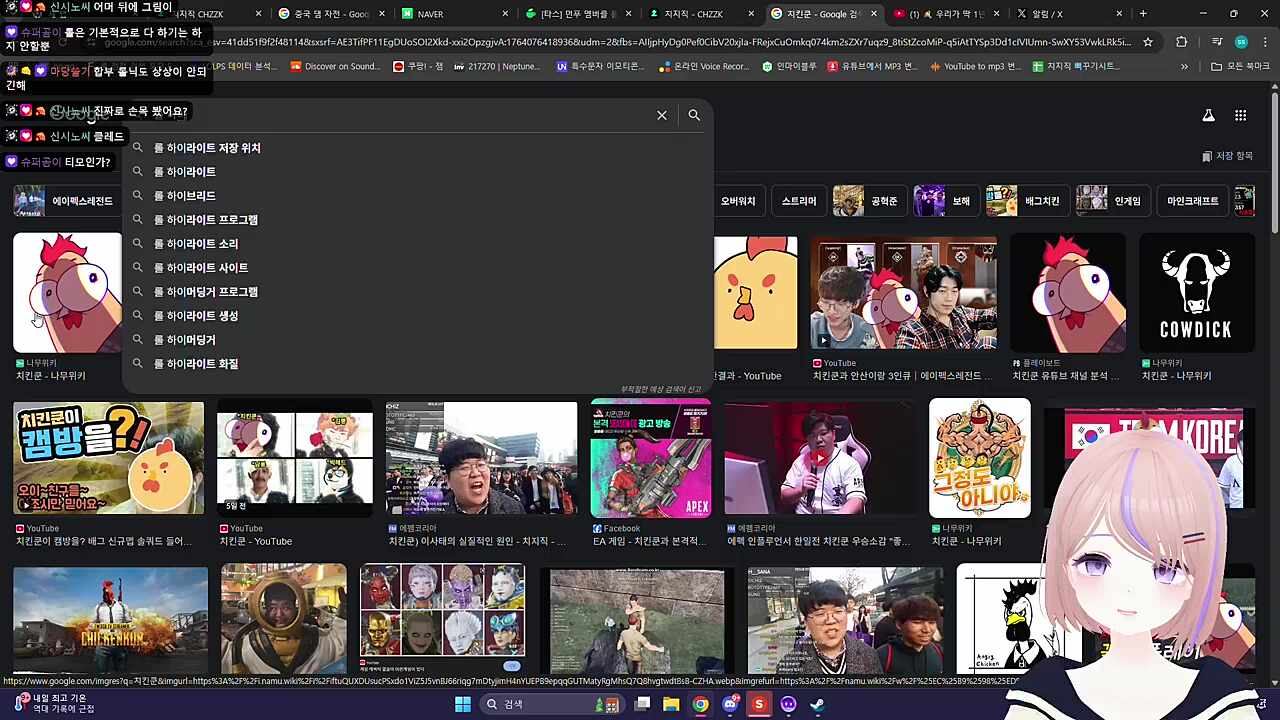Launch Steam from the taskbar
This screenshot has width=1280, height=720.
point(817,703)
